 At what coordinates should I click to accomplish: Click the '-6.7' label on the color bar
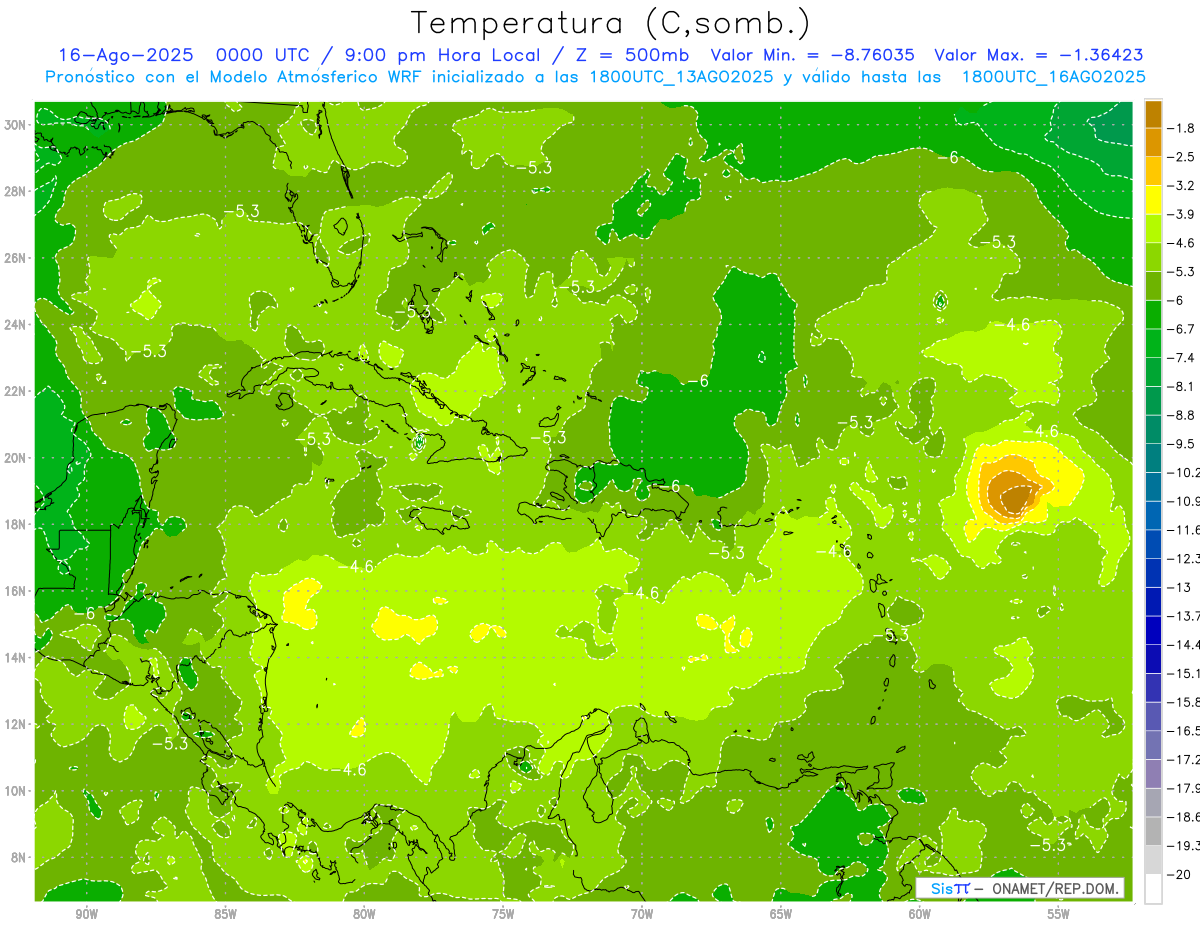click(x=1181, y=329)
